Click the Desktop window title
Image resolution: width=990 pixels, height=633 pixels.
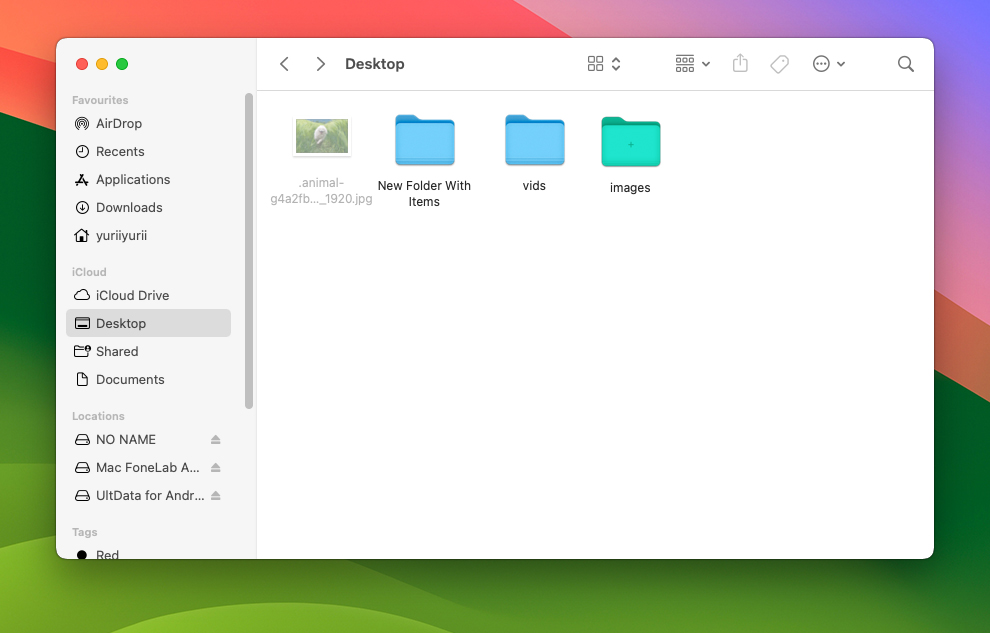coord(374,64)
